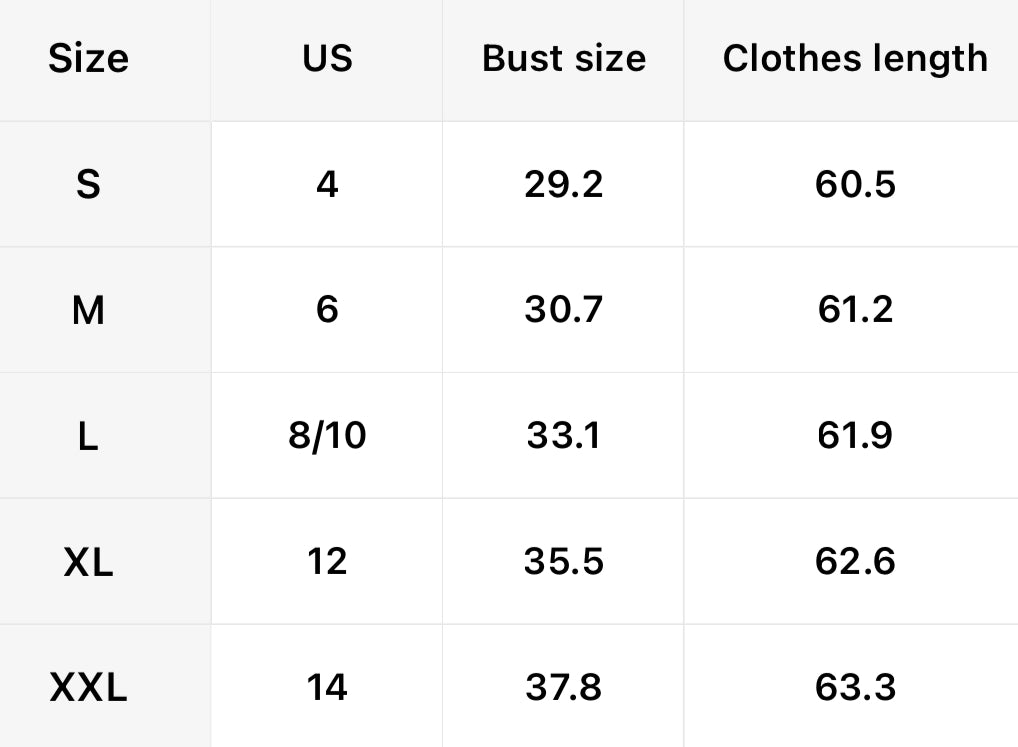Click US size 14 cell
Viewport: 1018px width, 747px height.
point(327,688)
